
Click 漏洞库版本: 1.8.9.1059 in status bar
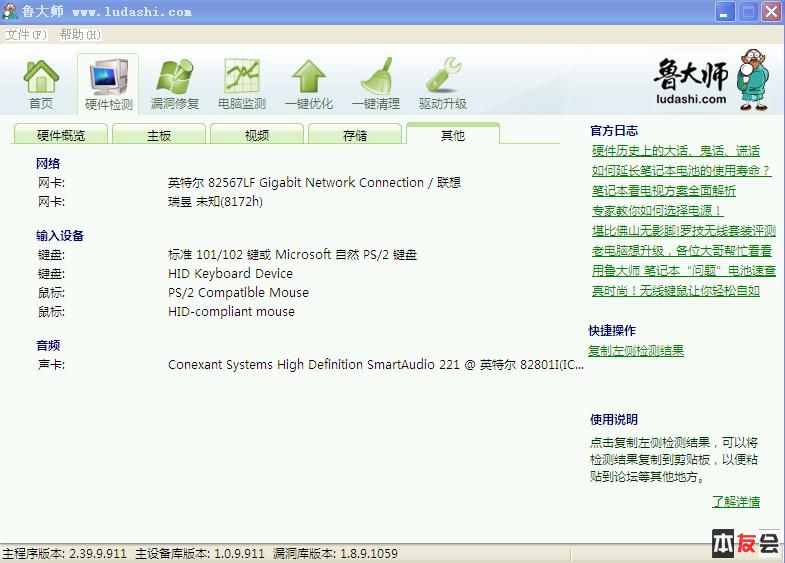coord(335,553)
